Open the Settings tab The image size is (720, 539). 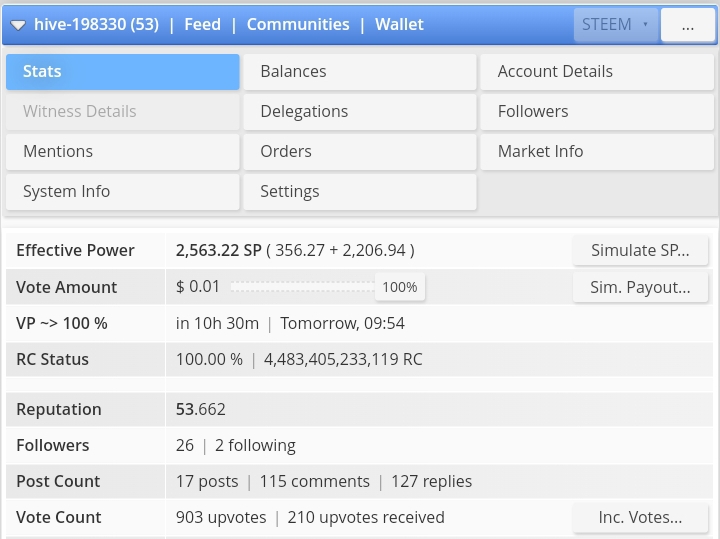click(360, 192)
